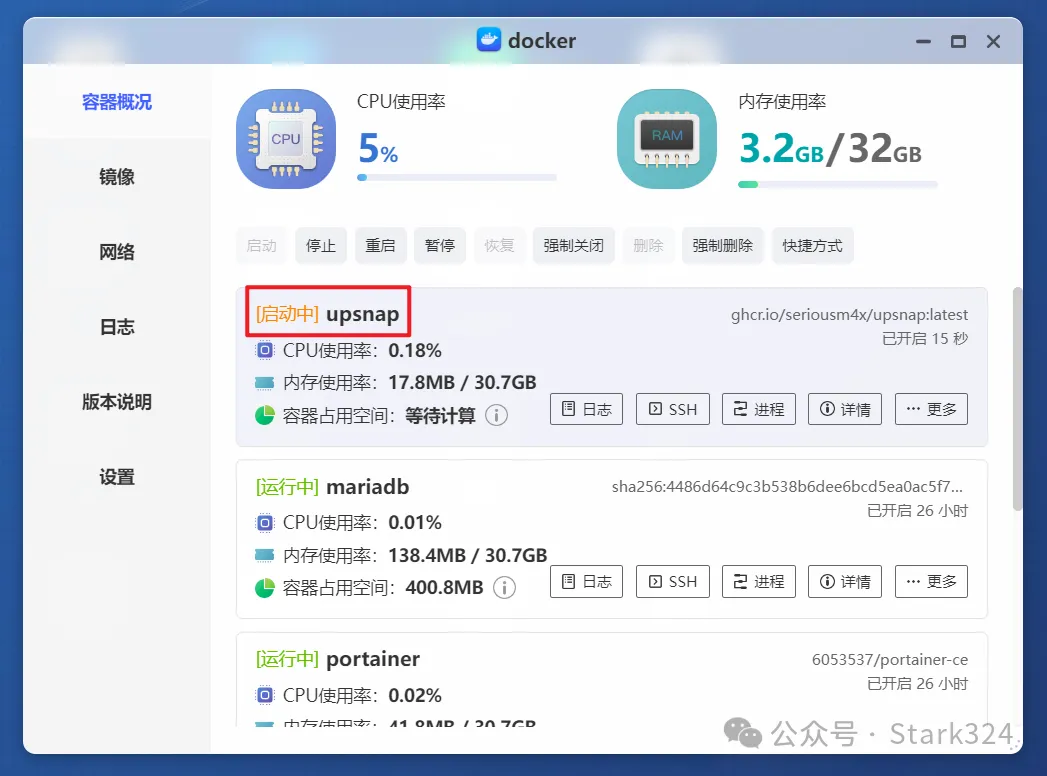Open 版本说明 page
Screen dimensions: 1047x776
pos(117,402)
